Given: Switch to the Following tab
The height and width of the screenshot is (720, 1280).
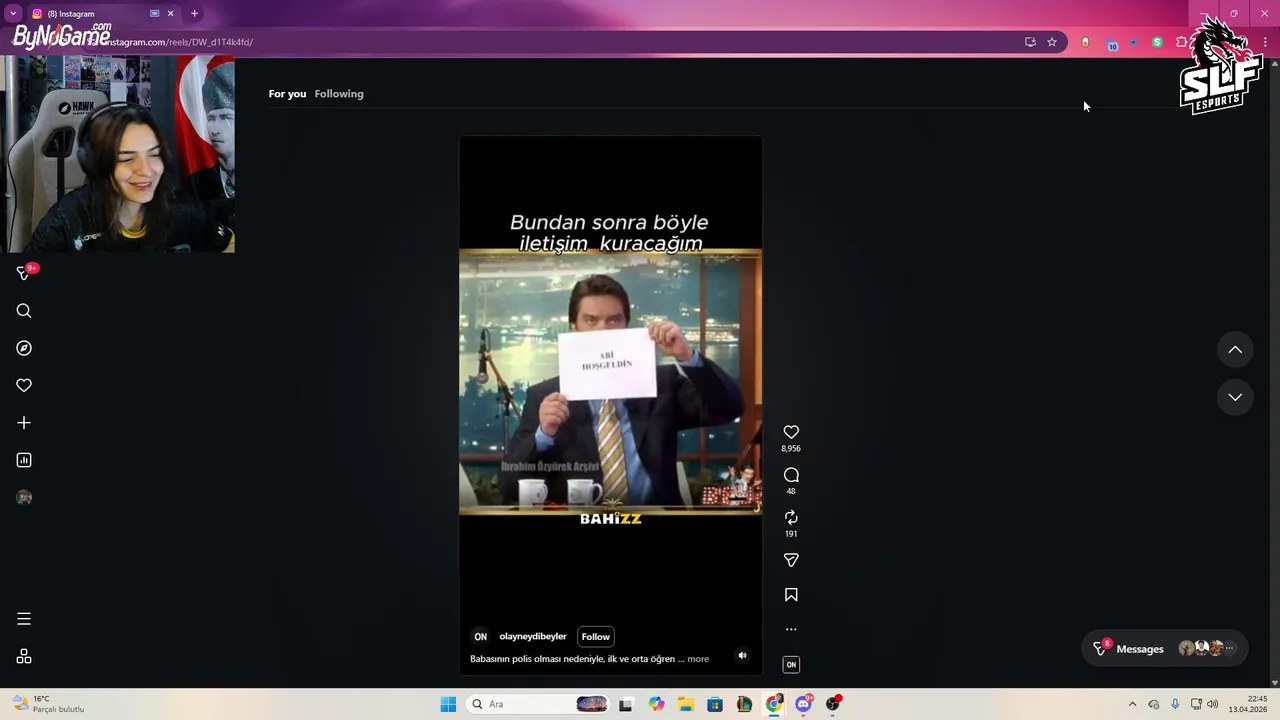Looking at the screenshot, I should (339, 94).
